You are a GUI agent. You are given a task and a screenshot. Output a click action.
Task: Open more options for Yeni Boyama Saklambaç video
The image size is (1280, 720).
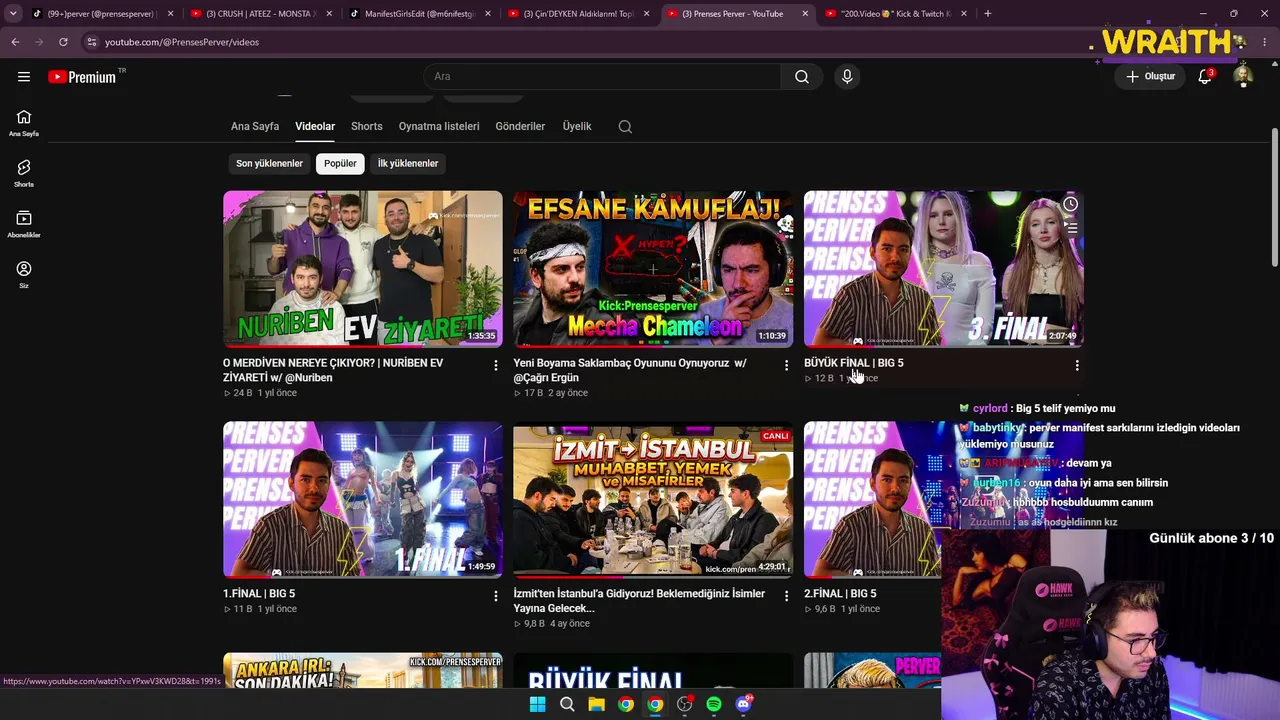[786, 366]
